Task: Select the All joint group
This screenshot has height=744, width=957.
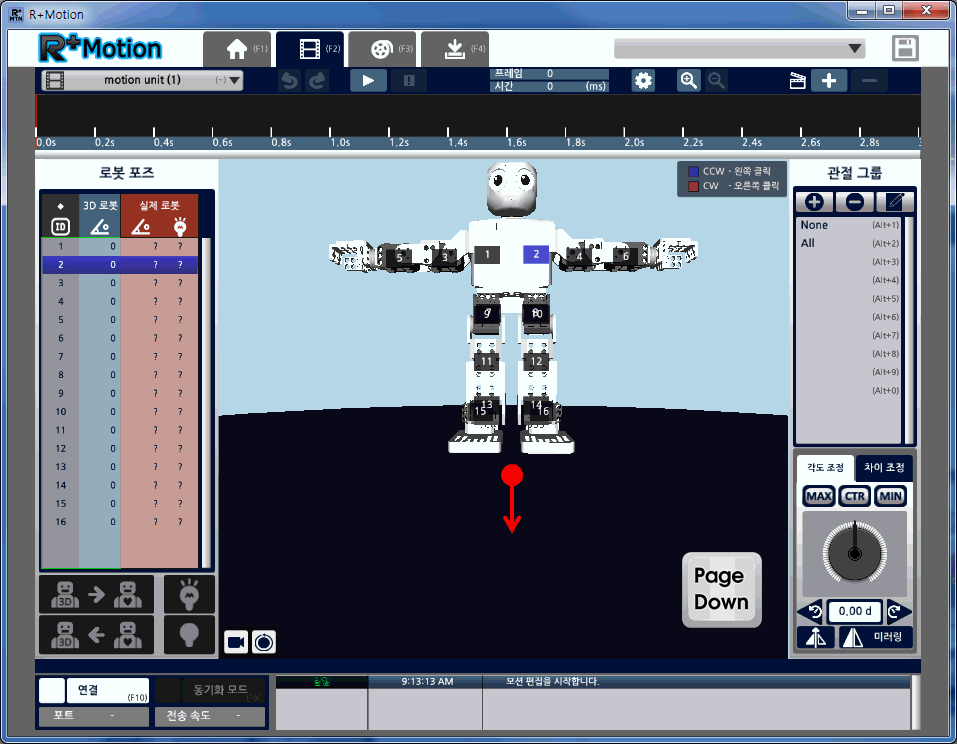Action: pyautogui.click(x=808, y=243)
